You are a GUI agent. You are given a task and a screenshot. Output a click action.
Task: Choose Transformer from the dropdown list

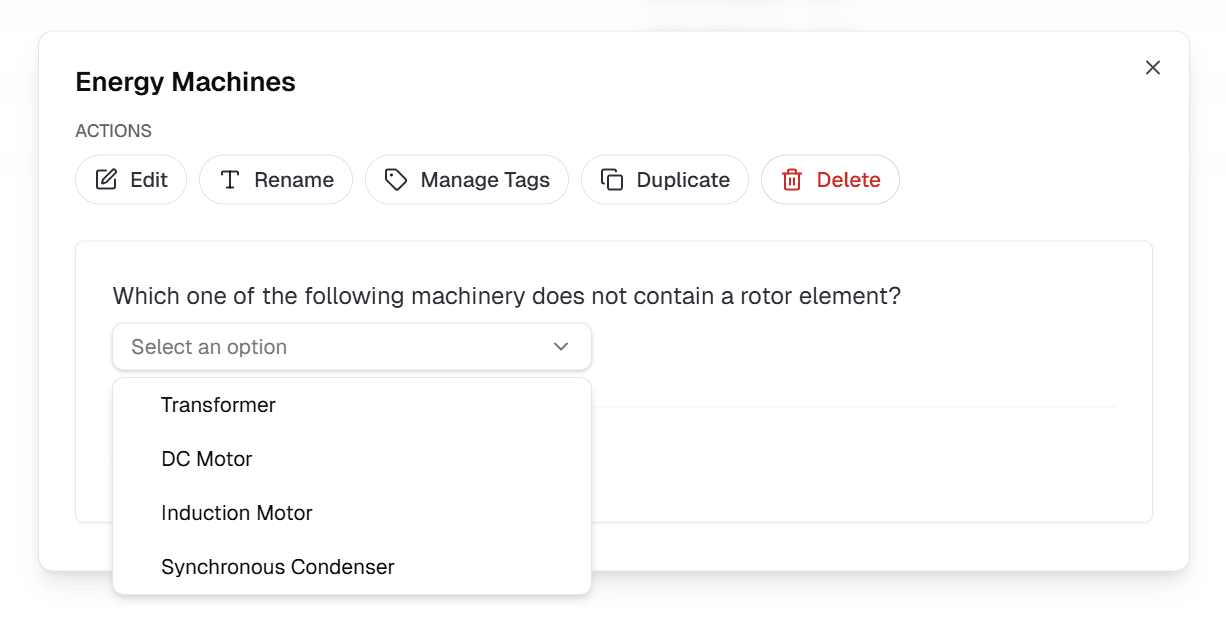[218, 405]
